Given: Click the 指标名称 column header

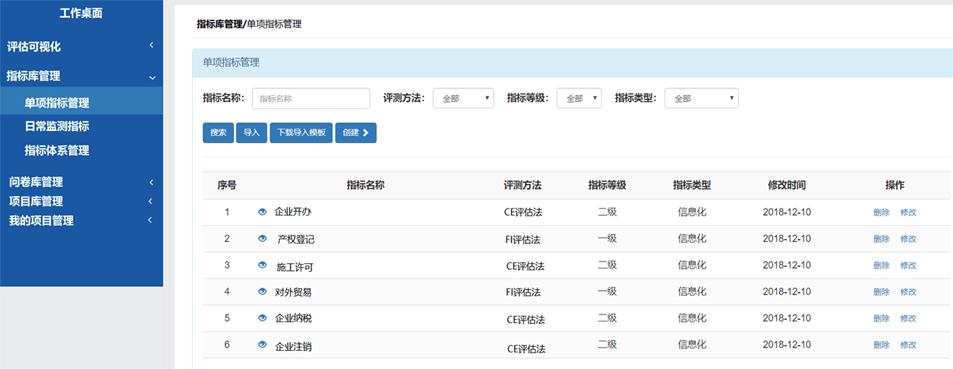Looking at the screenshot, I should [x=365, y=185].
